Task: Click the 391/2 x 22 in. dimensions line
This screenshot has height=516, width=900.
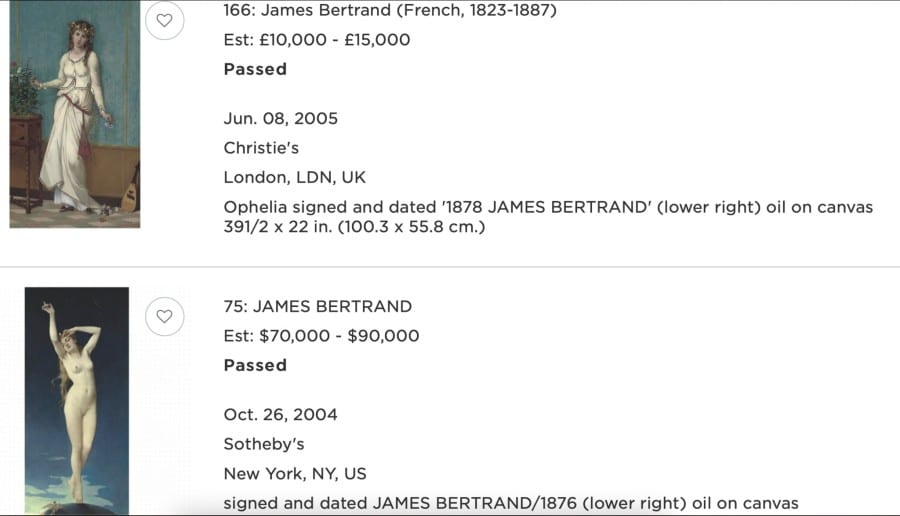Action: coord(354,227)
